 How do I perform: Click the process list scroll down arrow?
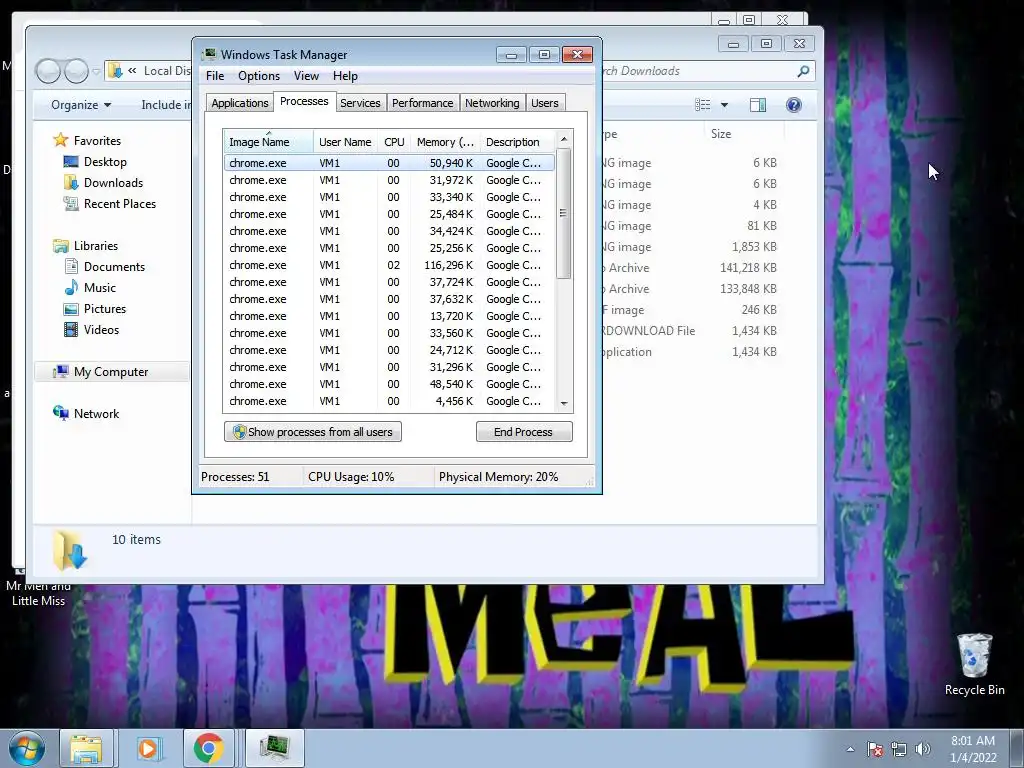[564, 404]
